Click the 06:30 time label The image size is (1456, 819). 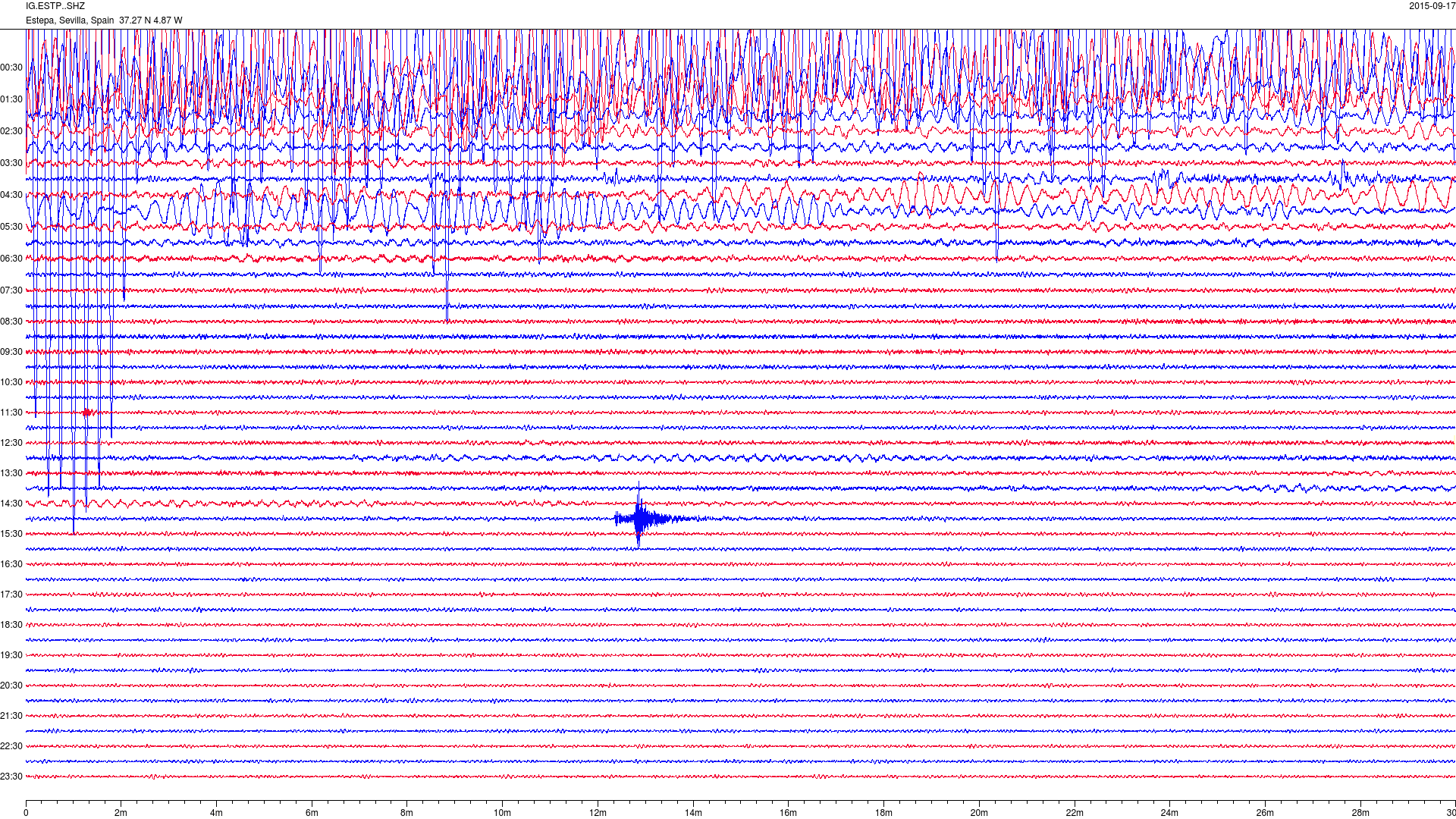[x=11, y=259]
